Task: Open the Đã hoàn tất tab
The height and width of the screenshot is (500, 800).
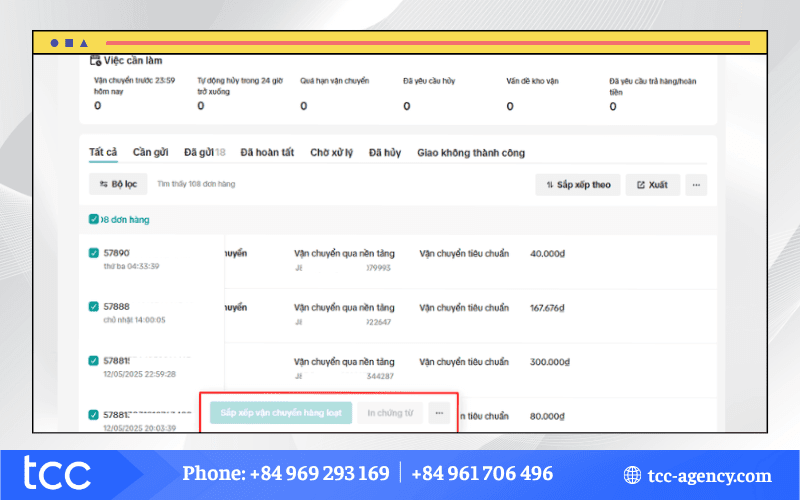Action: 267,152
